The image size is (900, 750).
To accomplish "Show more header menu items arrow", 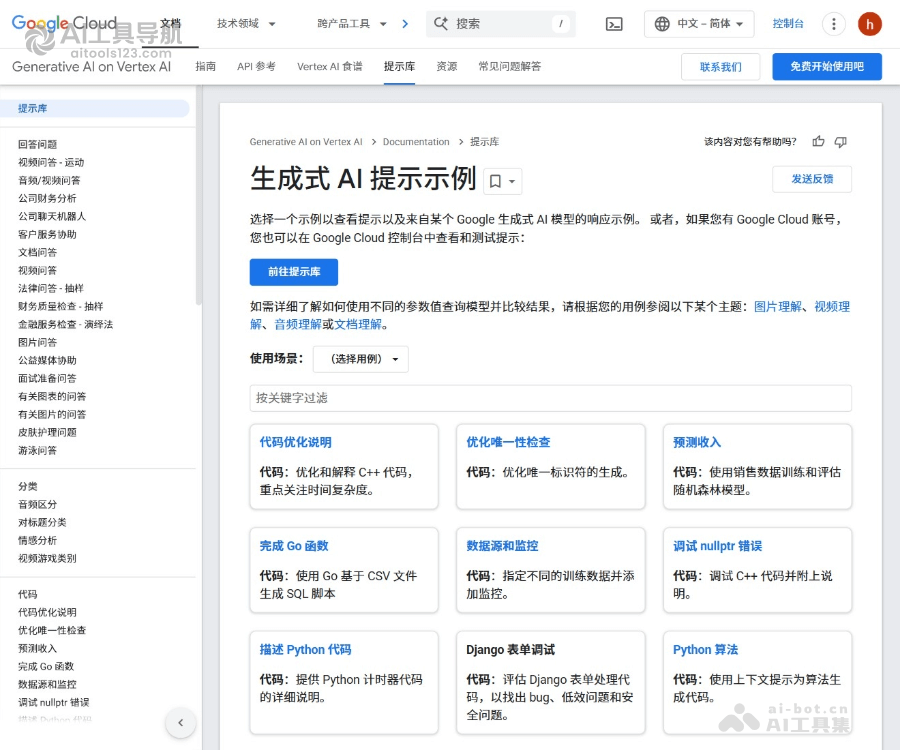I will (x=405, y=24).
